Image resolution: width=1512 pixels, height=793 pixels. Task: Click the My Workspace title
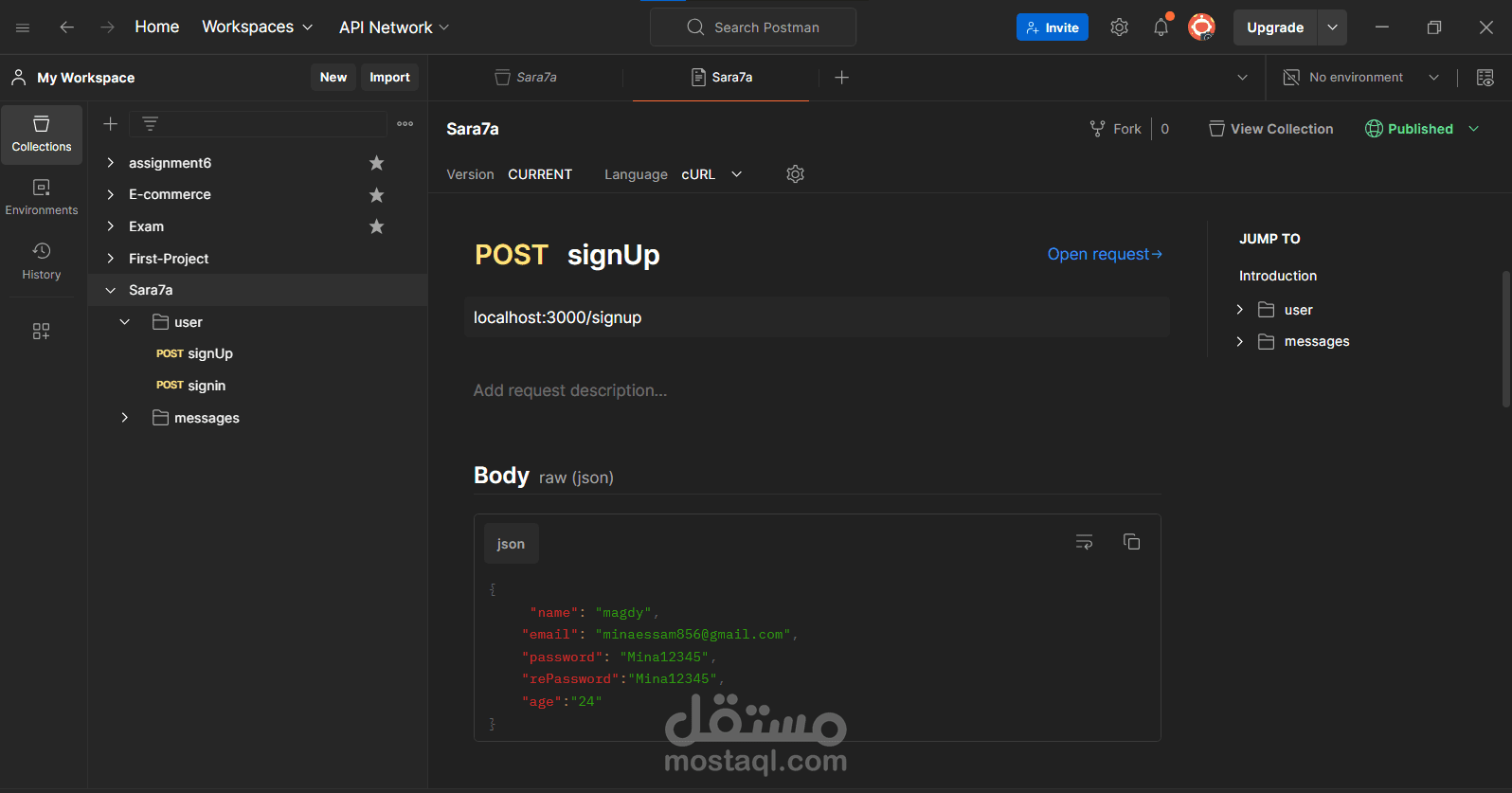[x=85, y=78]
